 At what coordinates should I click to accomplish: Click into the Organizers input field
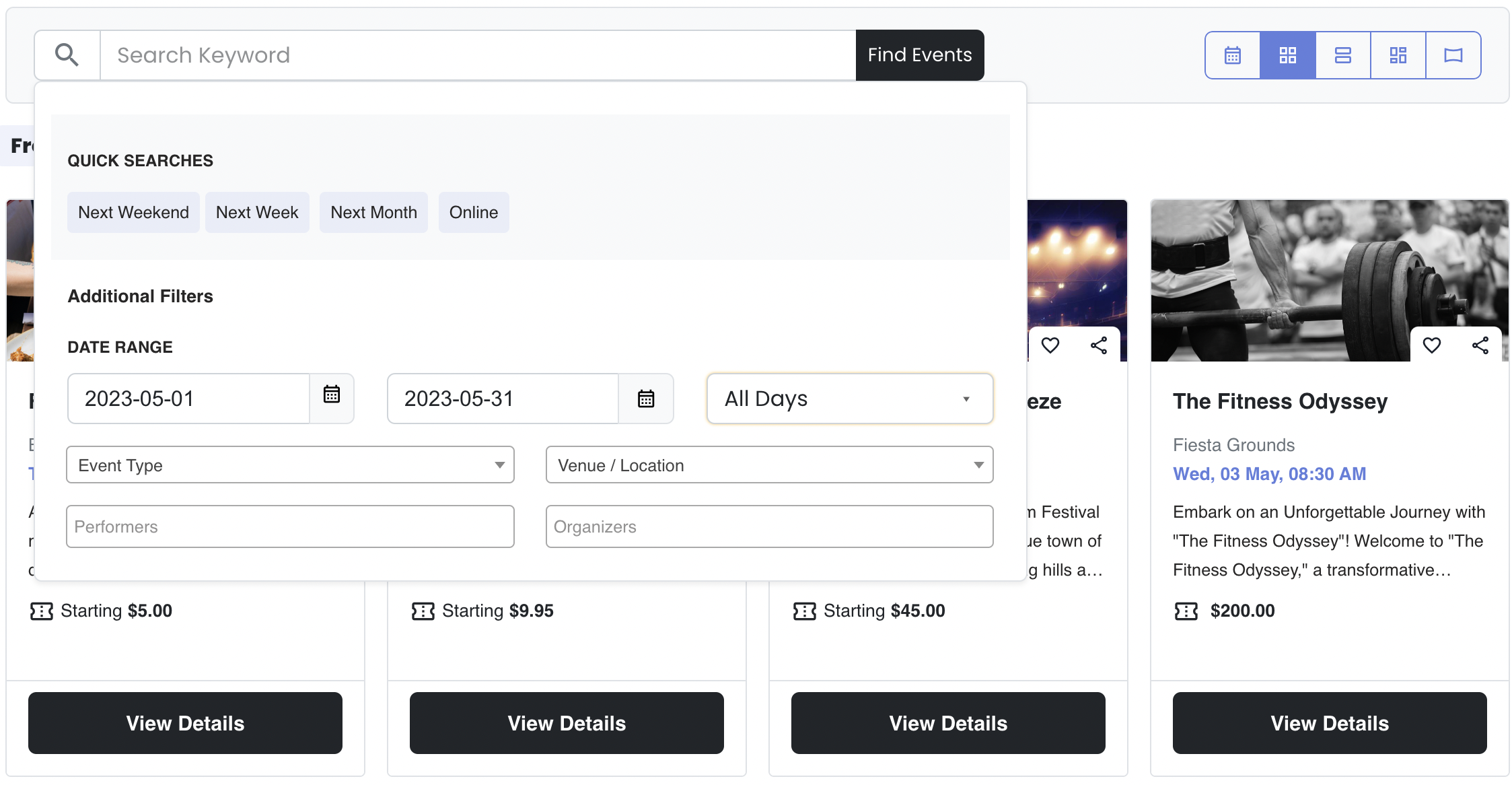point(770,526)
